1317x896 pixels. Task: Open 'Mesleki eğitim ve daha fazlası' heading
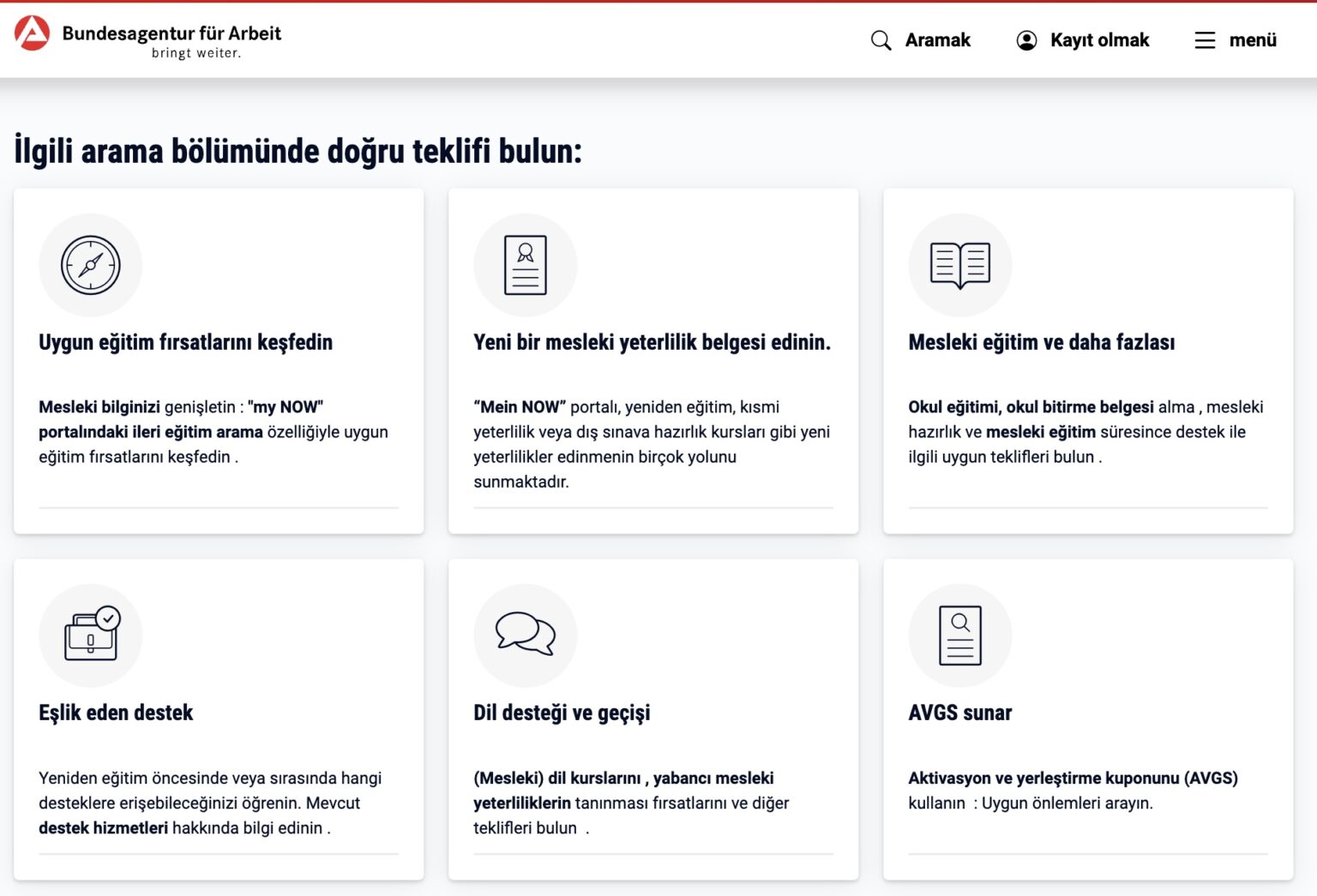(1042, 342)
